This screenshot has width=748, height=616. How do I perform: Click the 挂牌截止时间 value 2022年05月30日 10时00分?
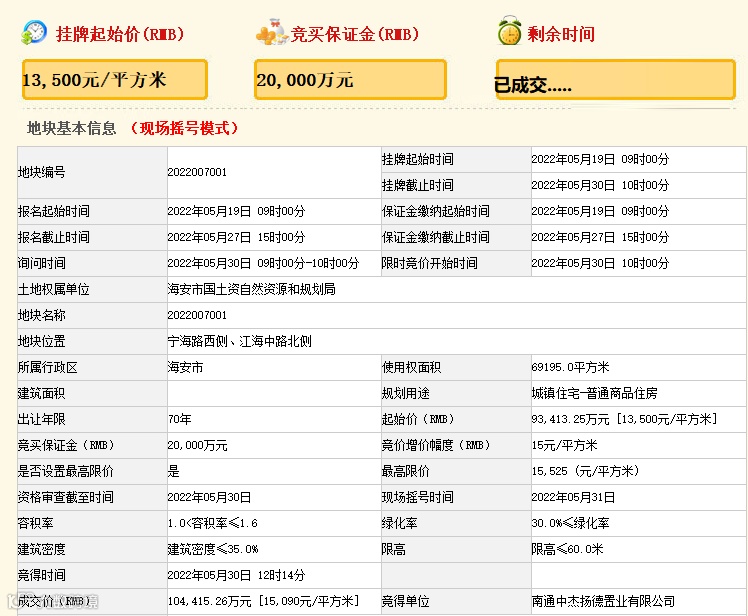(600, 185)
